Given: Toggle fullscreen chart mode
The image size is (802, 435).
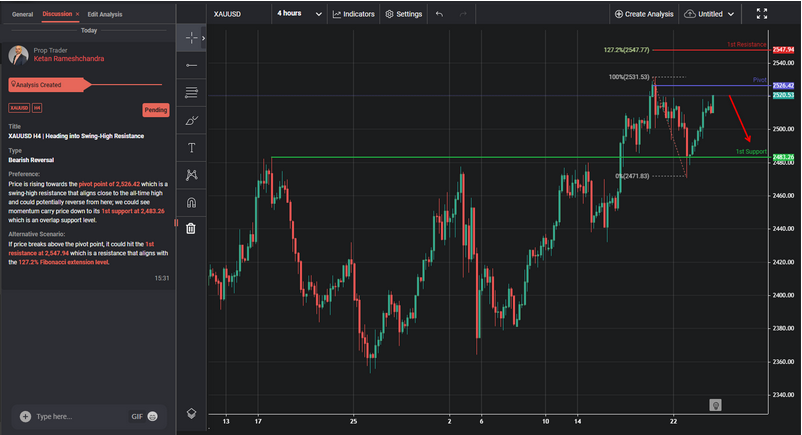Looking at the screenshot, I should point(762,14).
